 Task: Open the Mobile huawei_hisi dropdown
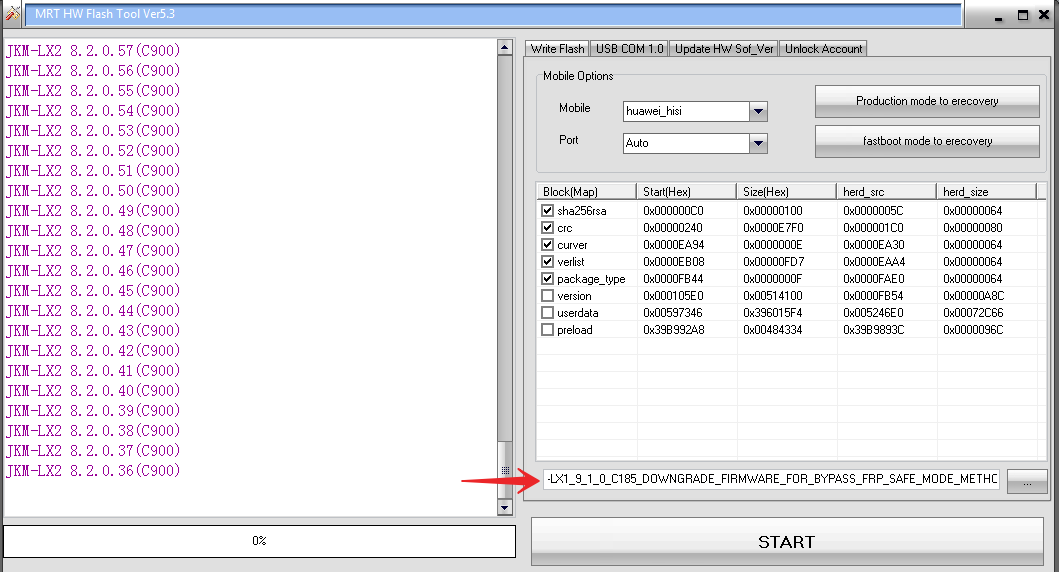pyautogui.click(x=758, y=111)
